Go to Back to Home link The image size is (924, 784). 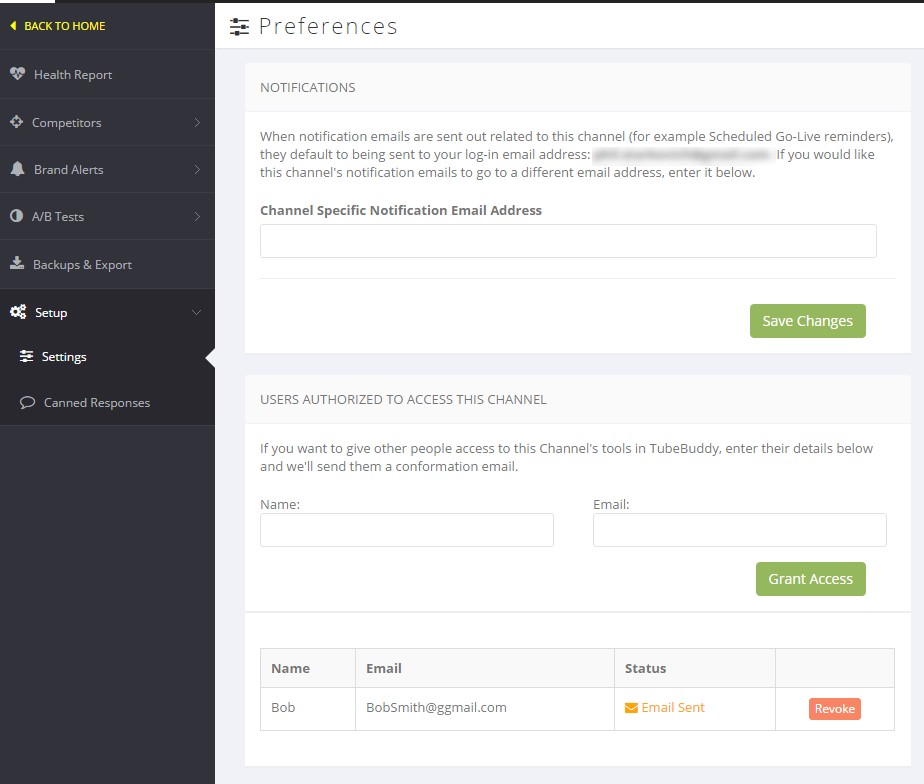tap(64, 26)
